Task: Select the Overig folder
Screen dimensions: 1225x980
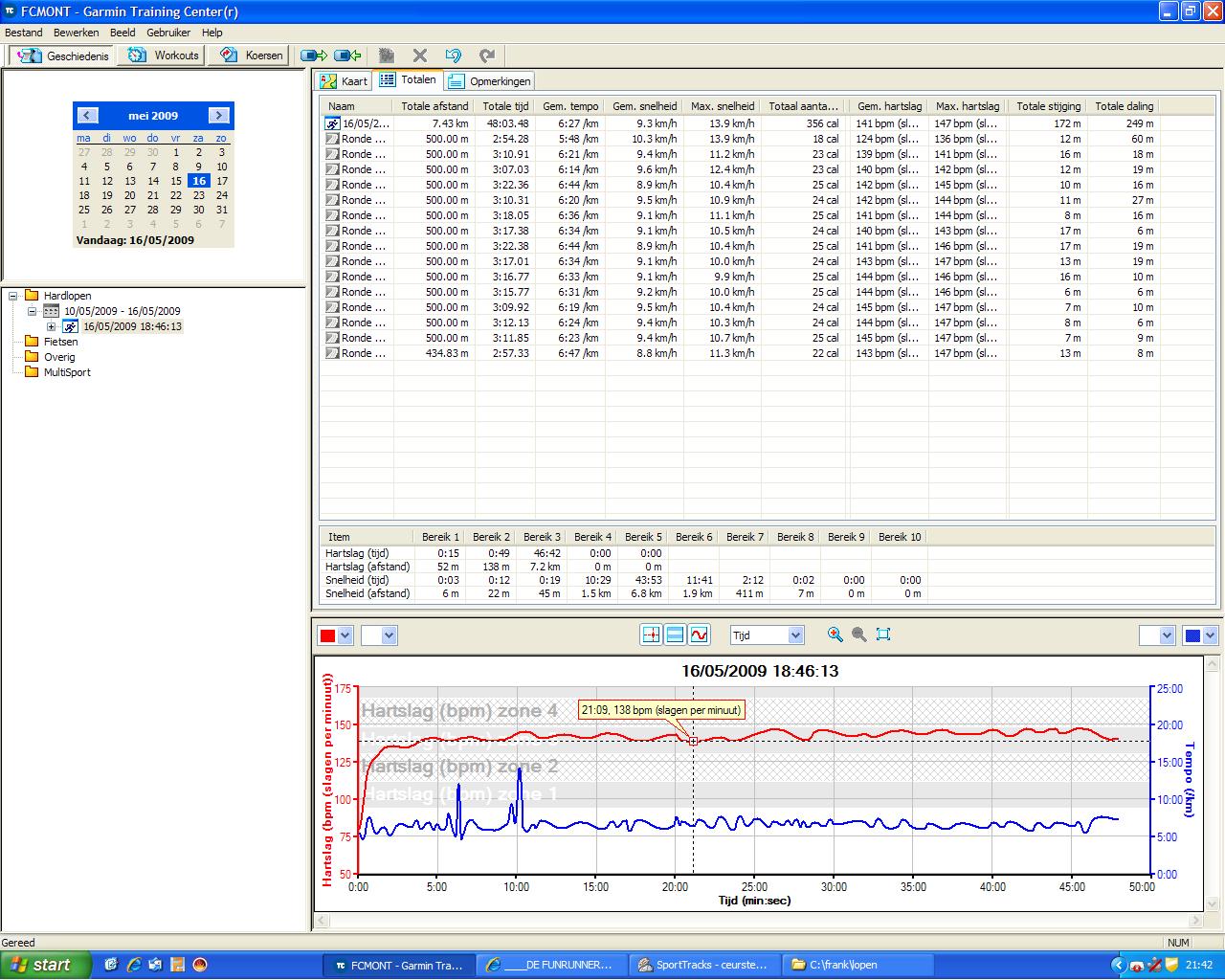Action: (x=58, y=357)
